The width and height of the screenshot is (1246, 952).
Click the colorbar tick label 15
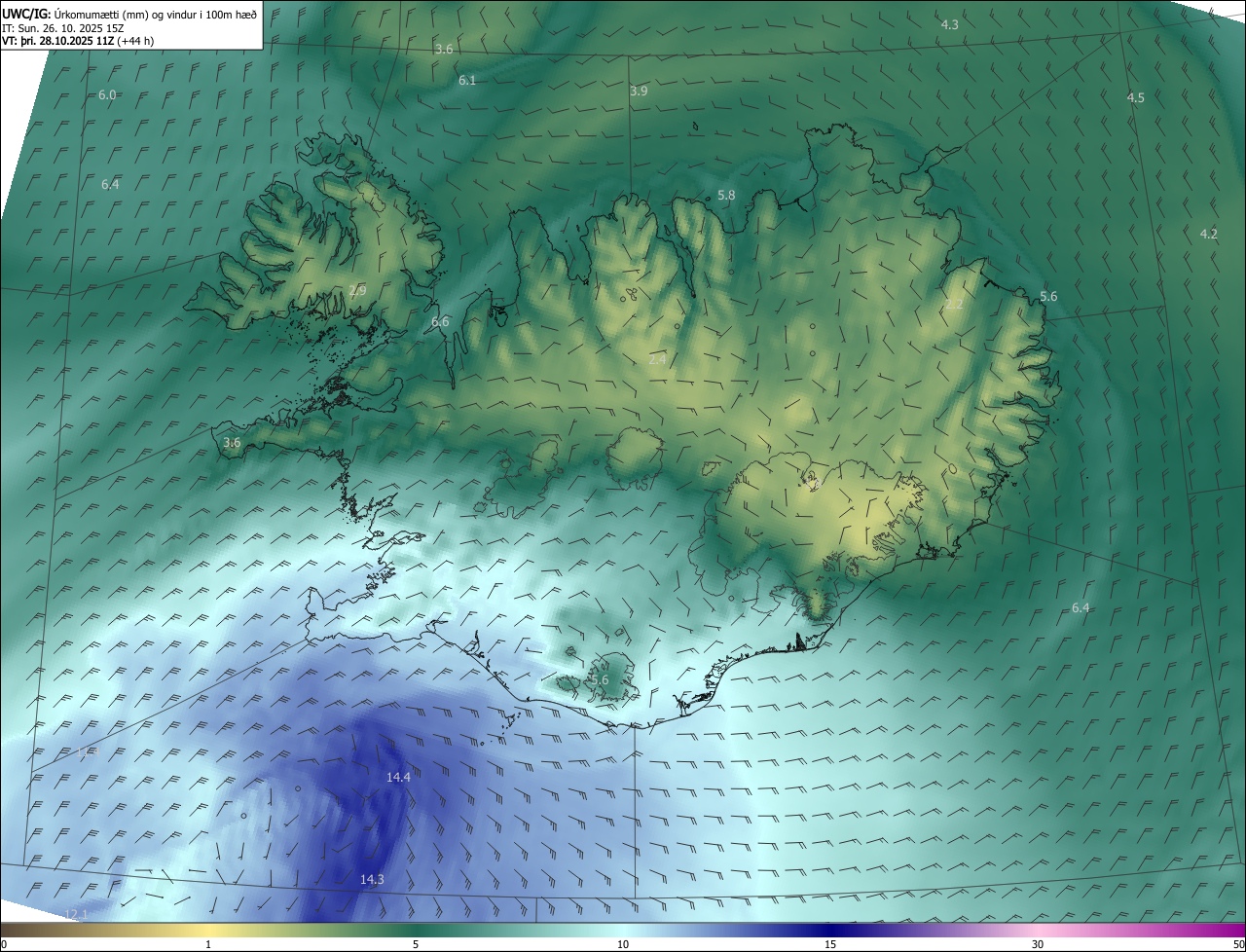click(x=830, y=945)
